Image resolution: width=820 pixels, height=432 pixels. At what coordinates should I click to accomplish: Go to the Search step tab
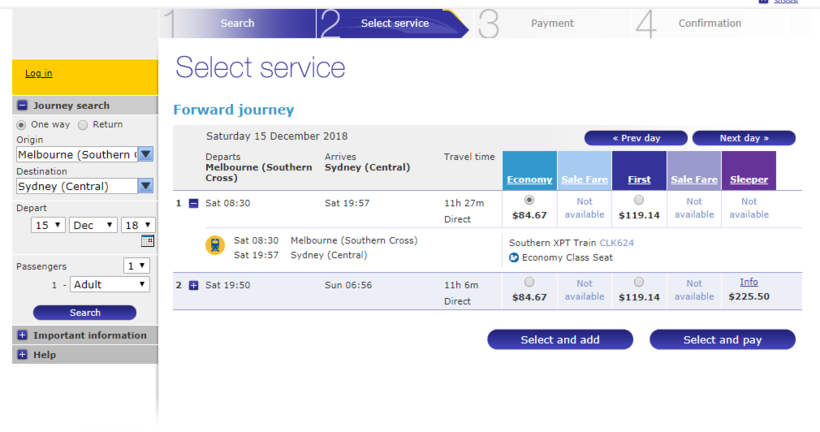(x=237, y=23)
